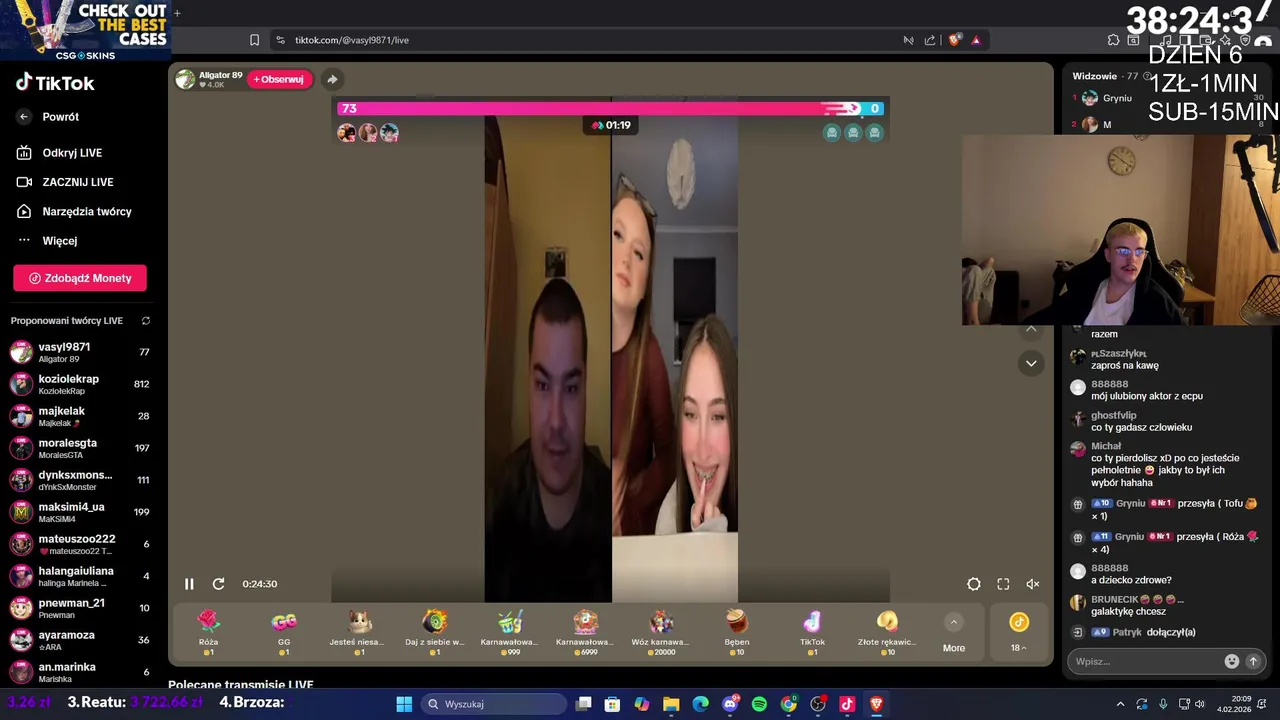Click the browser address bar URL
The image size is (1280, 720).
[352, 40]
